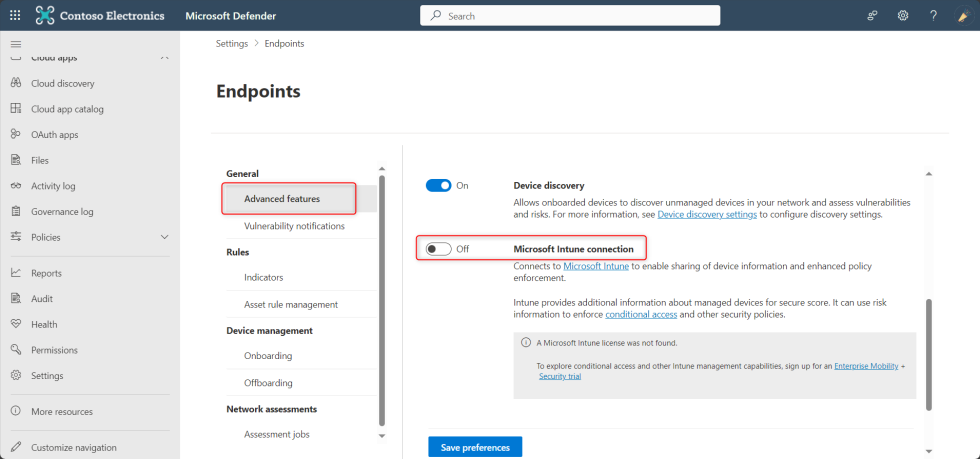Click the Cloud app catalog icon
Screen dimensions: 980x459
17,109
